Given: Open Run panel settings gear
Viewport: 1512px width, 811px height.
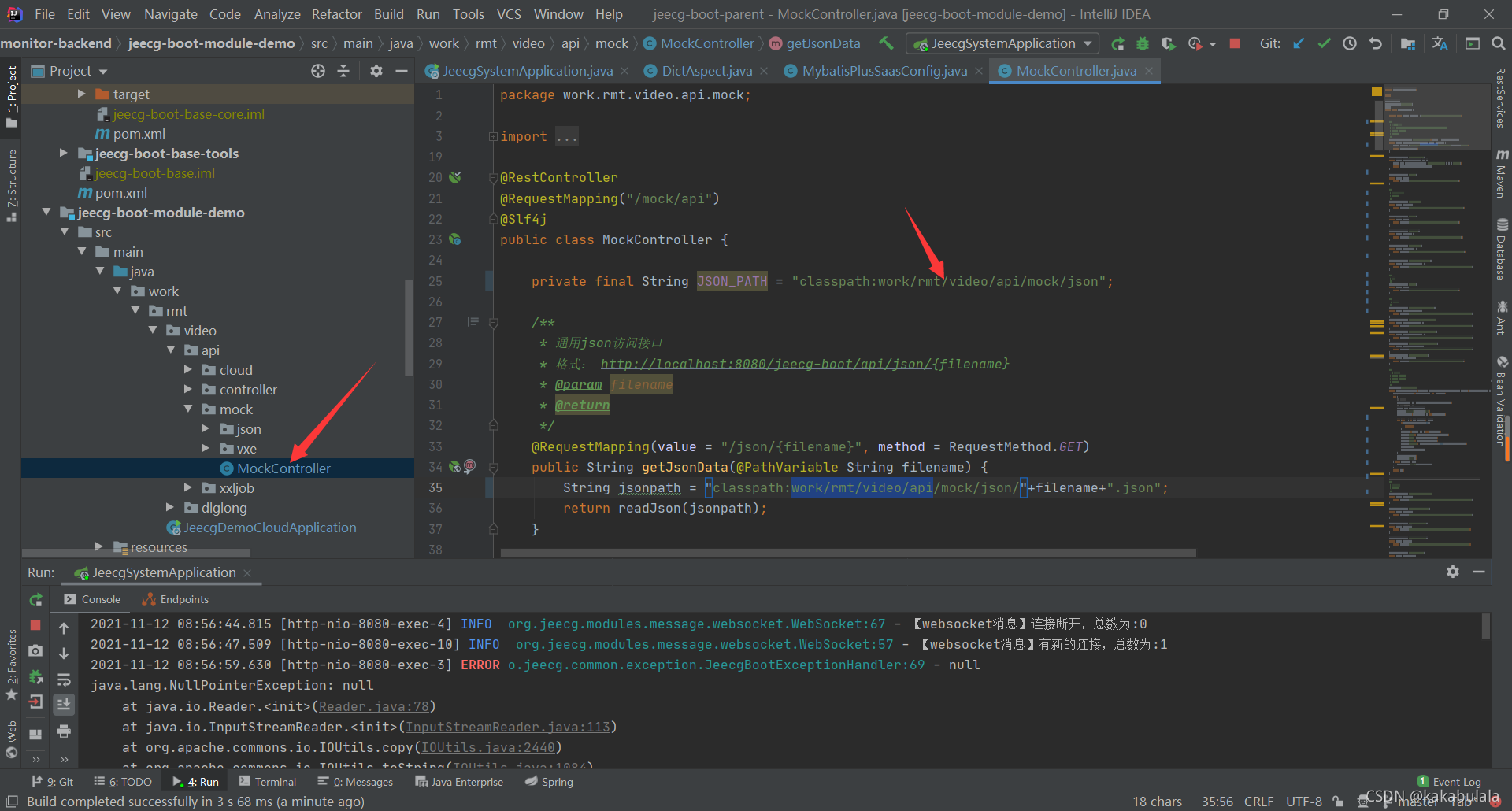Looking at the screenshot, I should coord(1453,572).
